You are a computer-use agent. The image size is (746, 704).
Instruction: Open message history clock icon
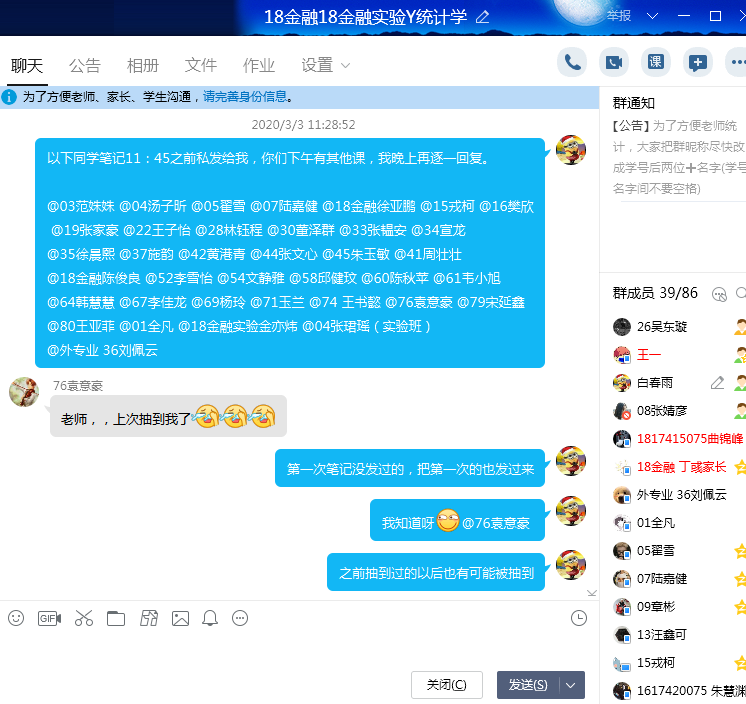(x=578, y=618)
